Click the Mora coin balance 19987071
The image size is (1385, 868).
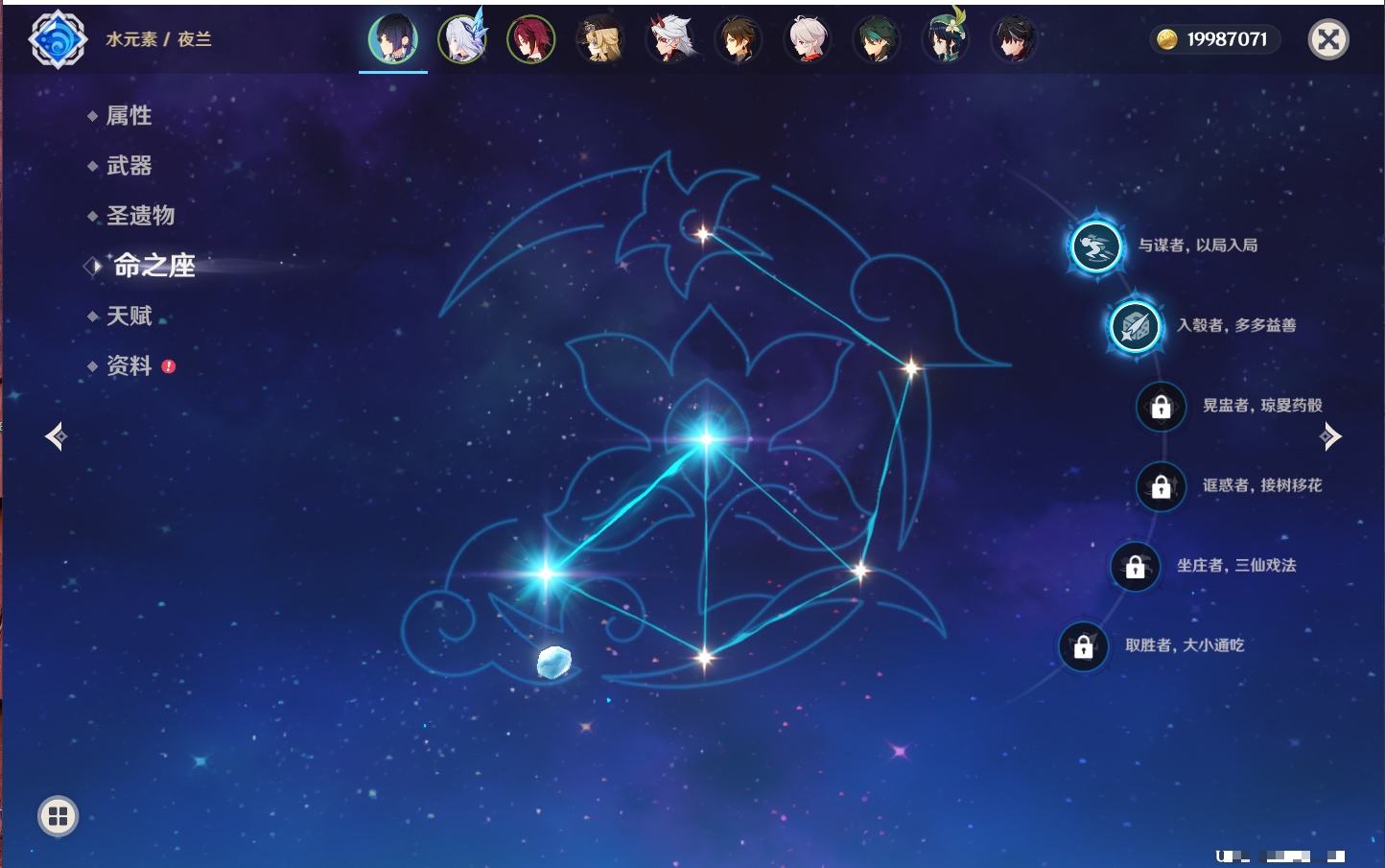click(x=1214, y=39)
